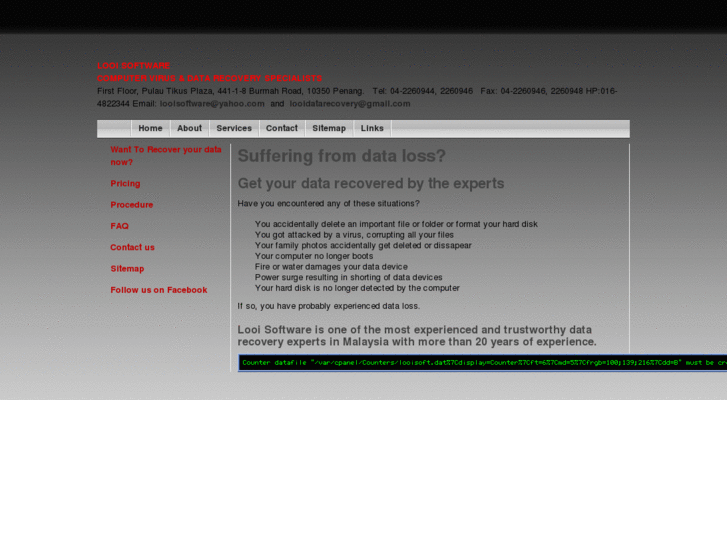Open the 'Contact us' sidebar link

pos(132,248)
